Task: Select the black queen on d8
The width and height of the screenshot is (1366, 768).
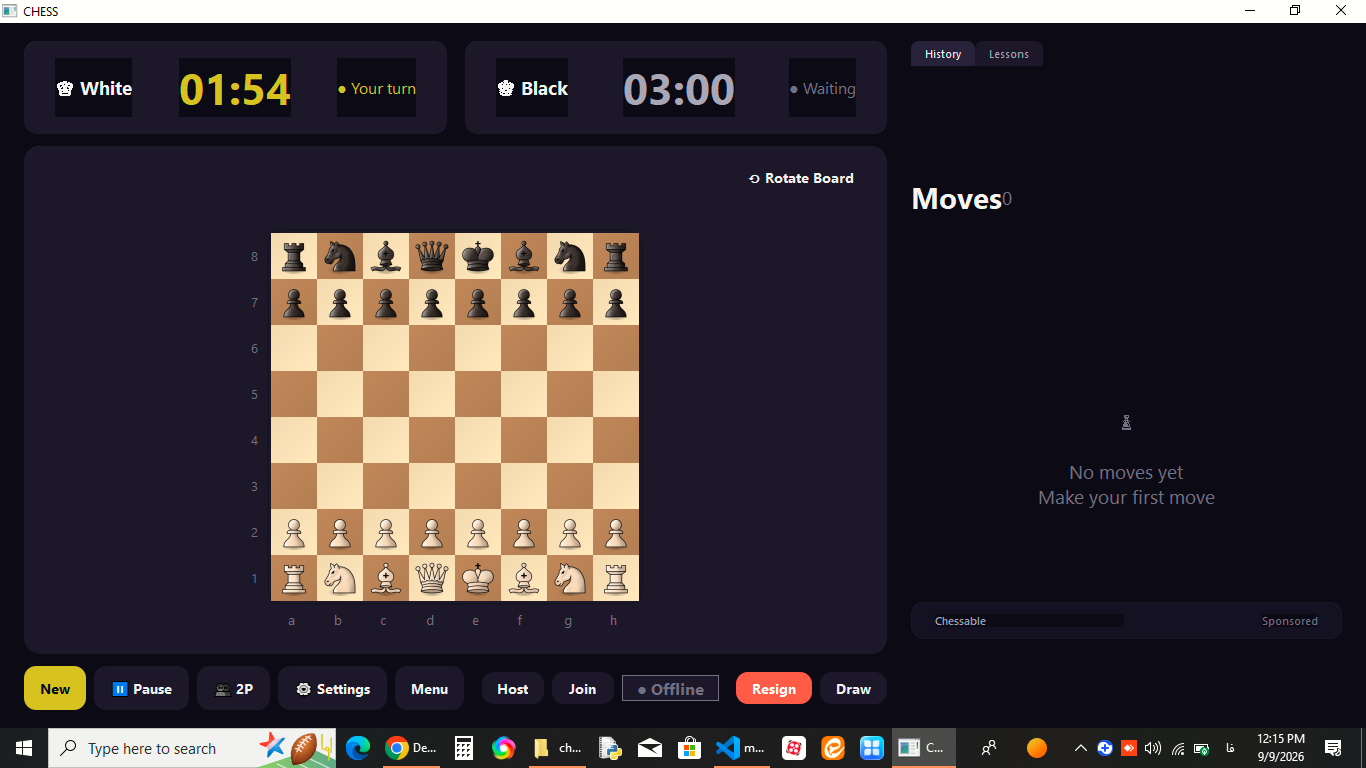Action: [432, 256]
